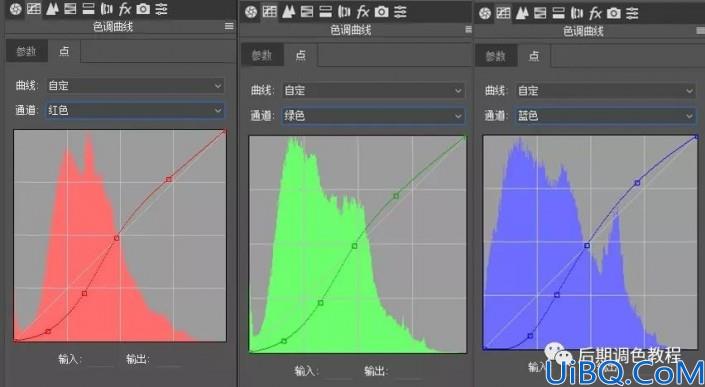The image size is (705, 387).
Task: Click 输出 value field under red curve
Action: tap(166, 360)
